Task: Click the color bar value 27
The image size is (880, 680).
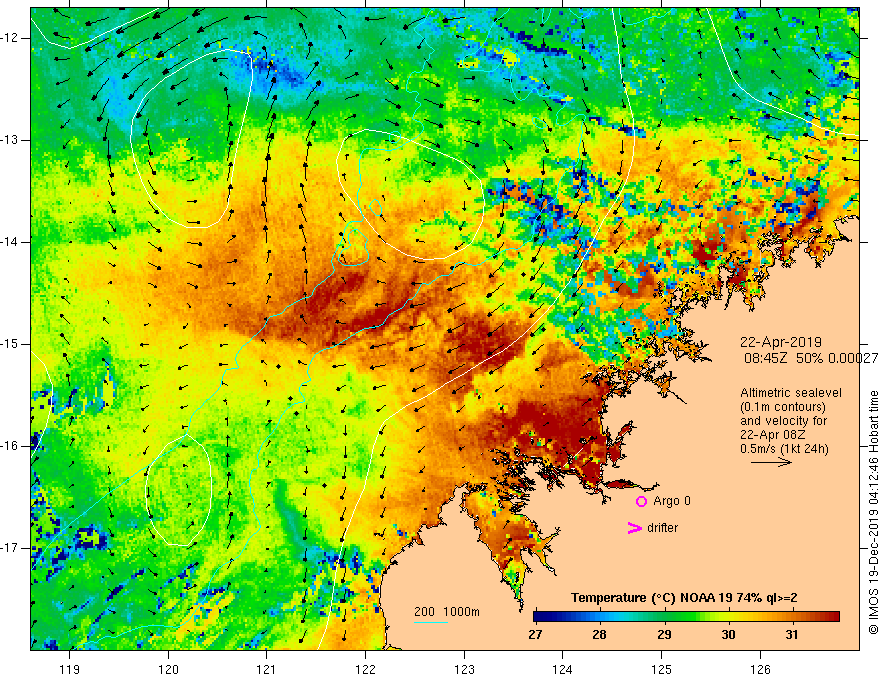Action: click(535, 635)
